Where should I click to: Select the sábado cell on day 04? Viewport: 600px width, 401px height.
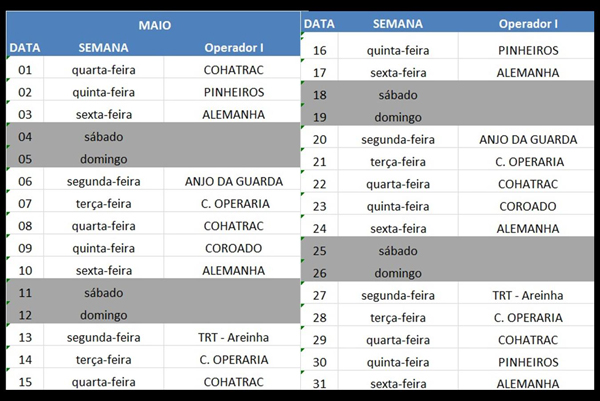tap(104, 137)
